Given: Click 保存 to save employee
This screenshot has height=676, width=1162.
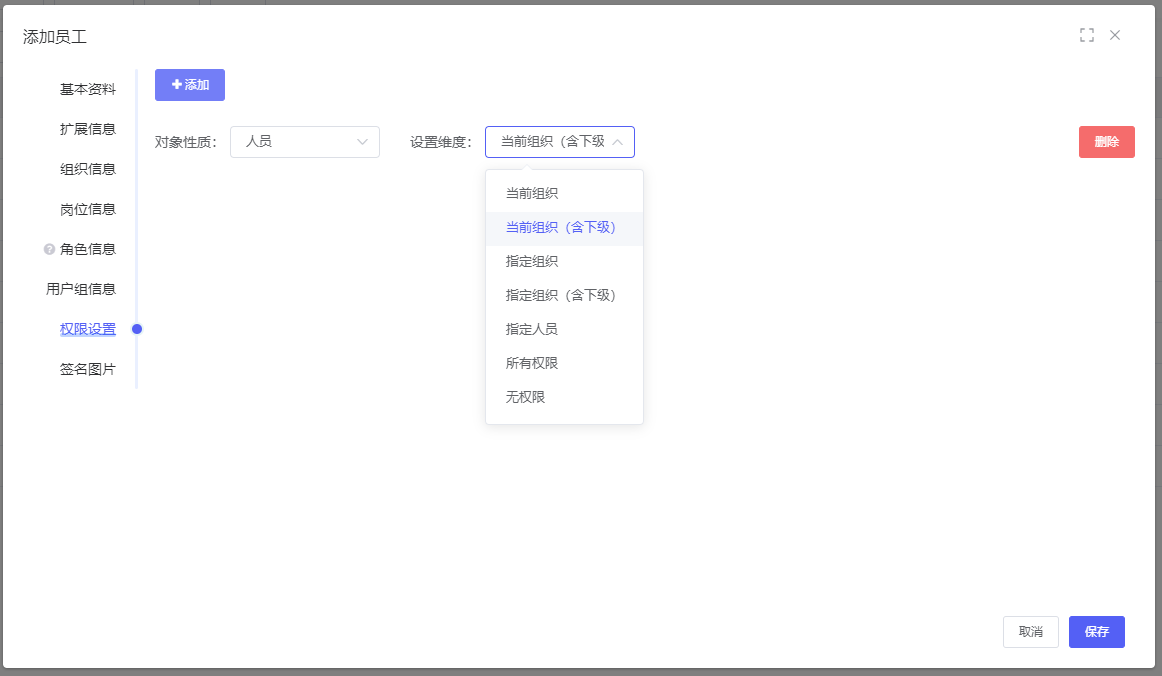Looking at the screenshot, I should point(1096,632).
